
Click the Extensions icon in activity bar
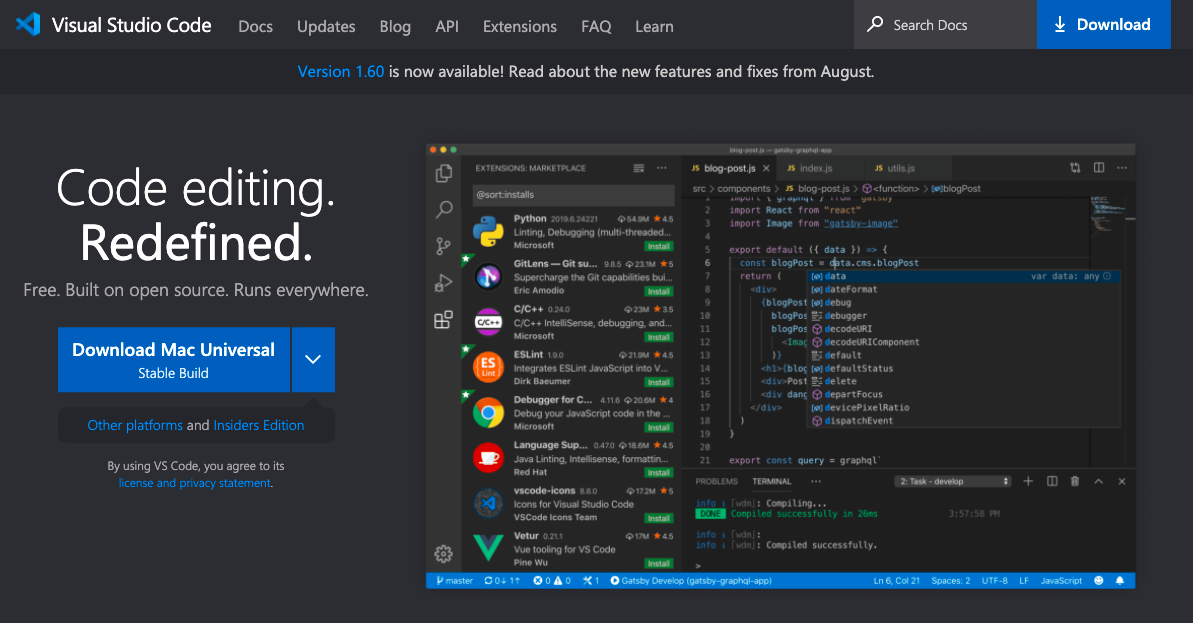pos(444,319)
